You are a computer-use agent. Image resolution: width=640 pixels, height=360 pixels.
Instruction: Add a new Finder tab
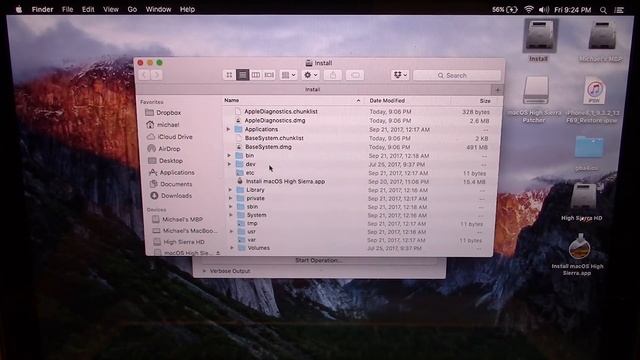coord(498,89)
